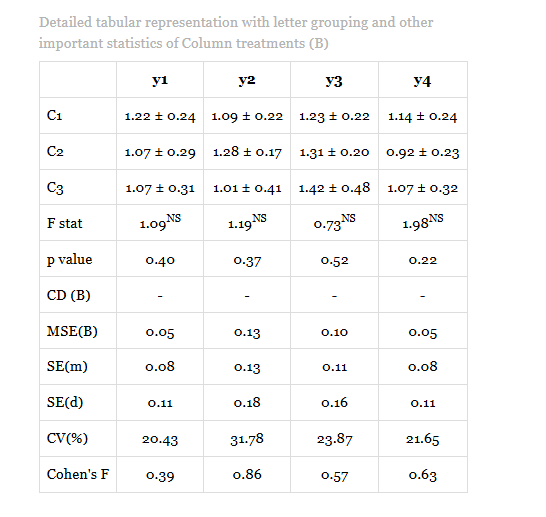Click the SE(d) row label
This screenshot has height=517, width=546.
click(65, 402)
